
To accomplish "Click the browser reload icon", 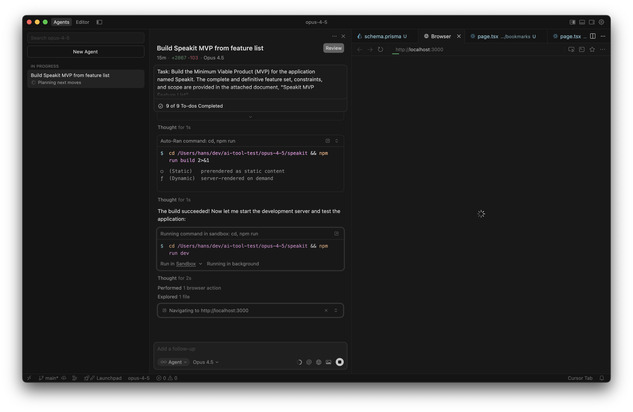I will [380, 49].
